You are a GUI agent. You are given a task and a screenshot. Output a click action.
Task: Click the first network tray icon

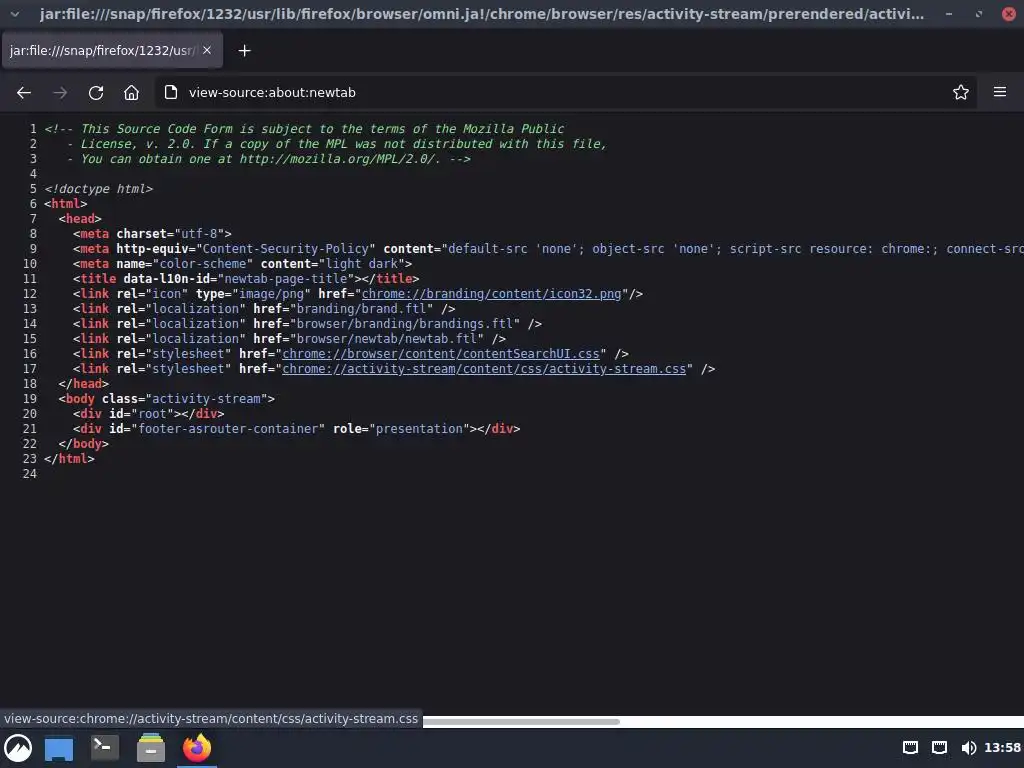910,748
